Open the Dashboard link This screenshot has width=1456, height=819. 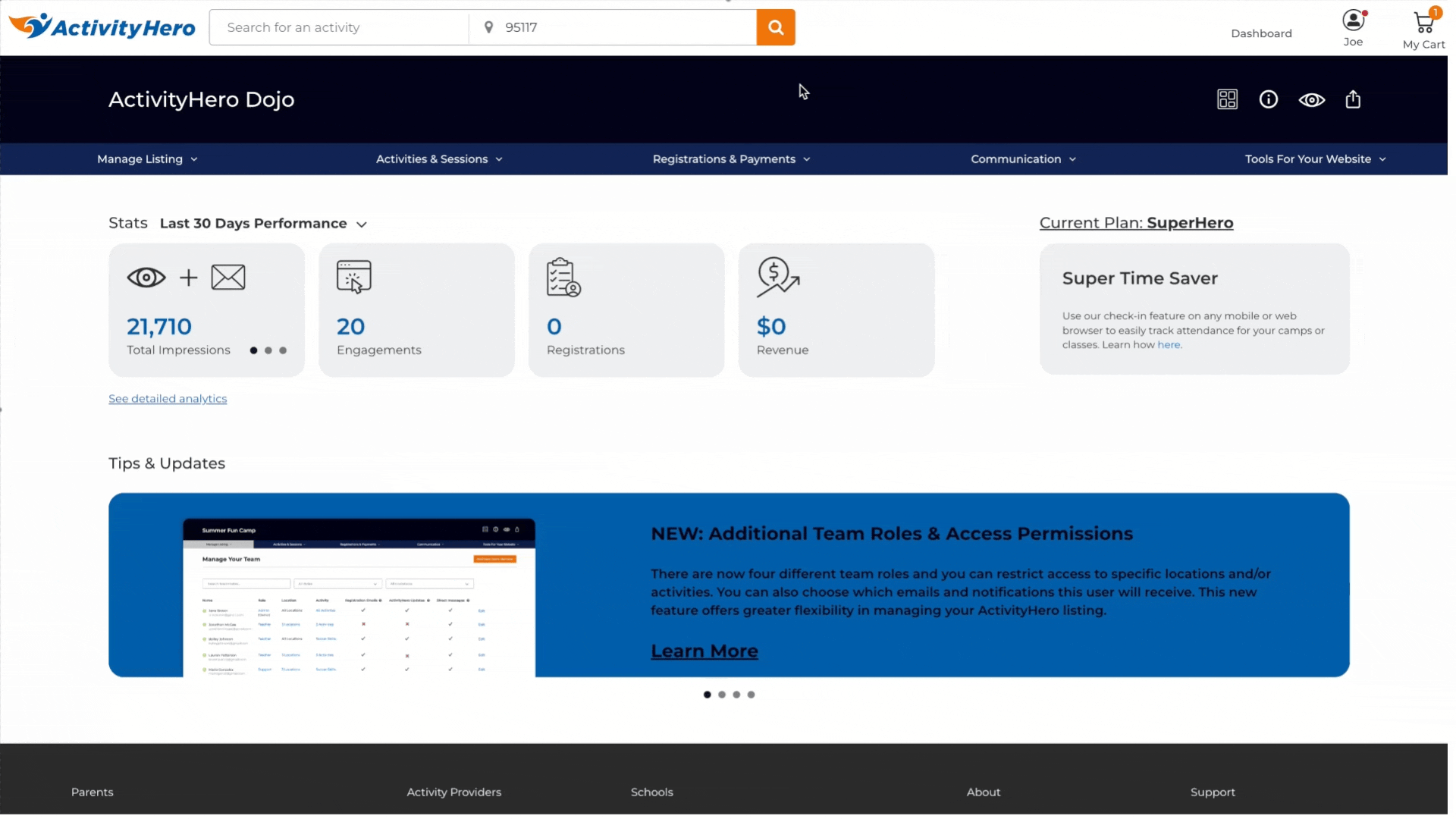[1261, 33]
